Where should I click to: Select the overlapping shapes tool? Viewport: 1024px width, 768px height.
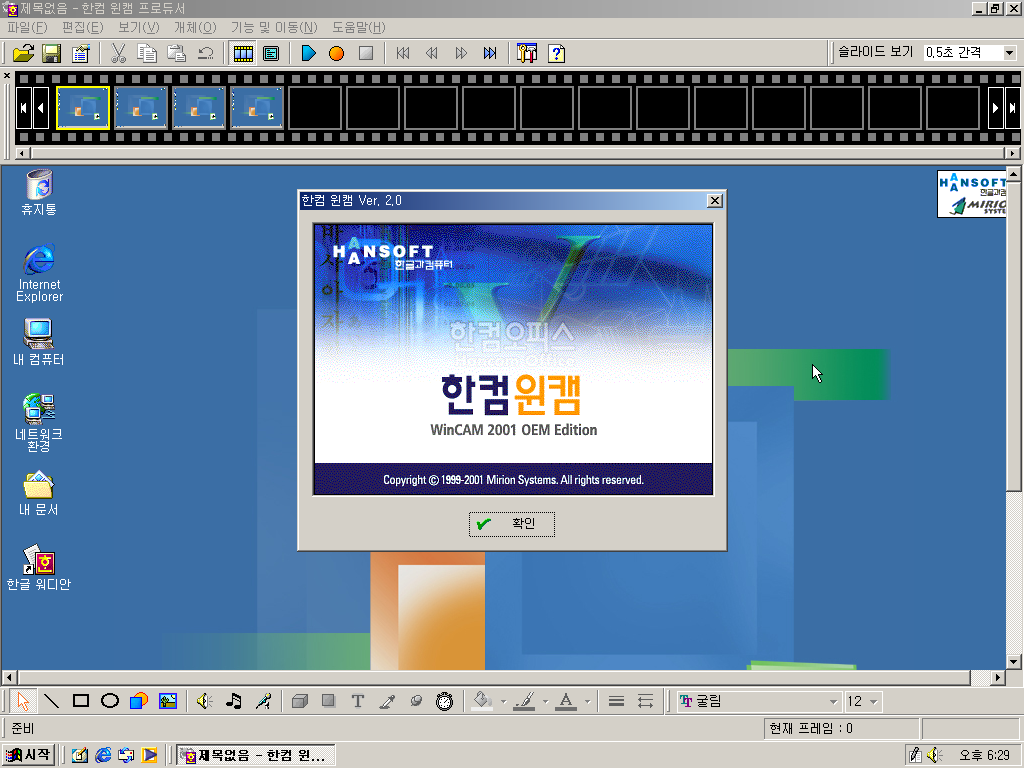(138, 701)
